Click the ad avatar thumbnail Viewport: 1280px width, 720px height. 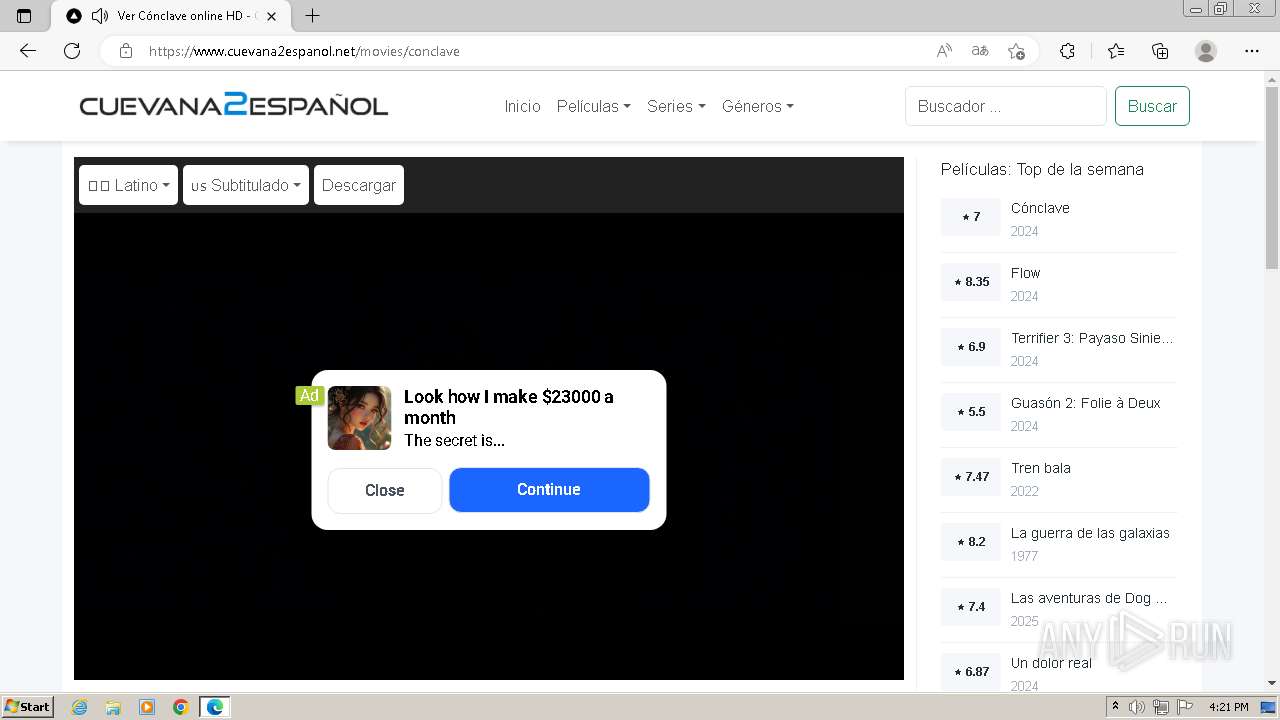(360, 418)
